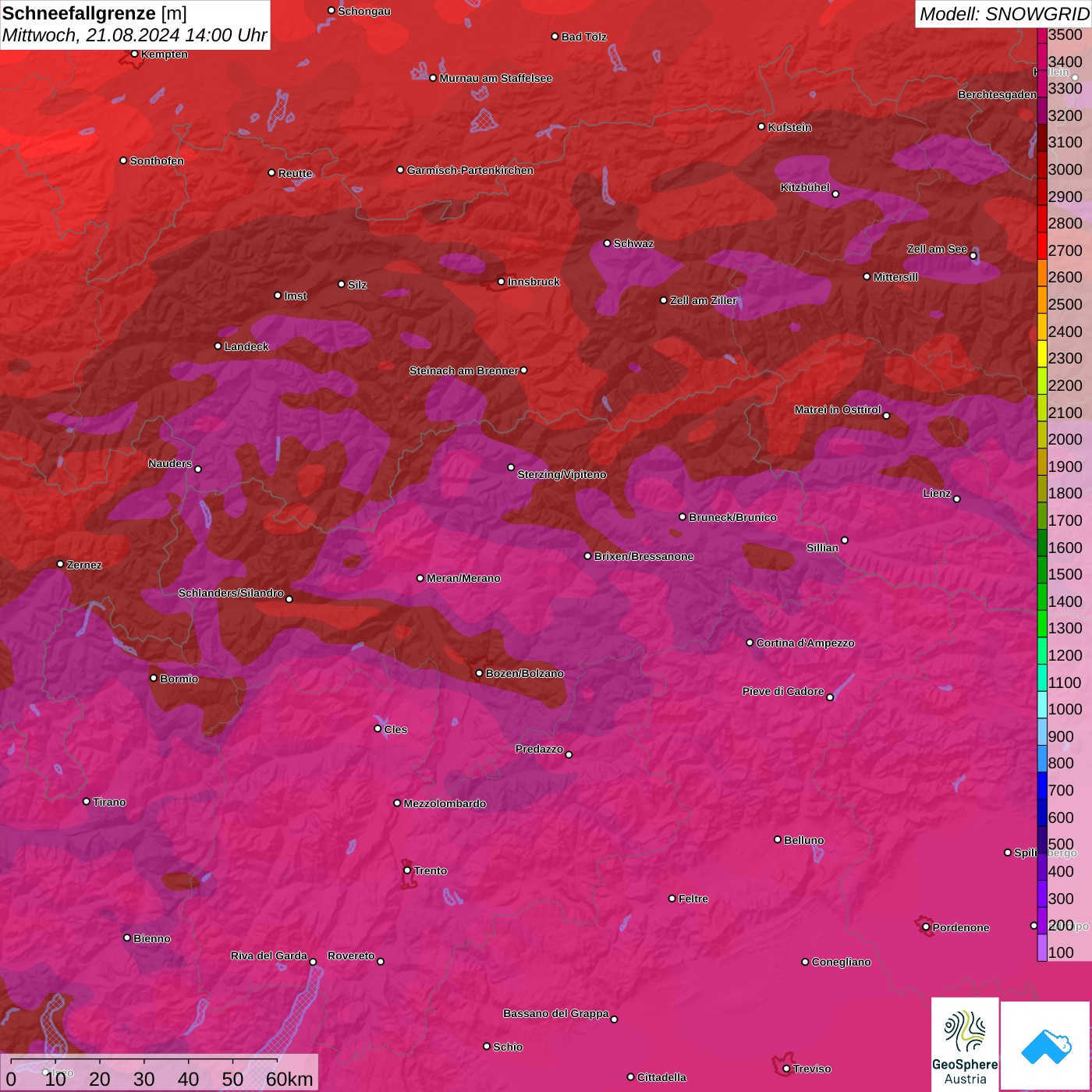Click the Riva del Garda label
Viewport: 1092px width, 1092px height.
tap(269, 955)
